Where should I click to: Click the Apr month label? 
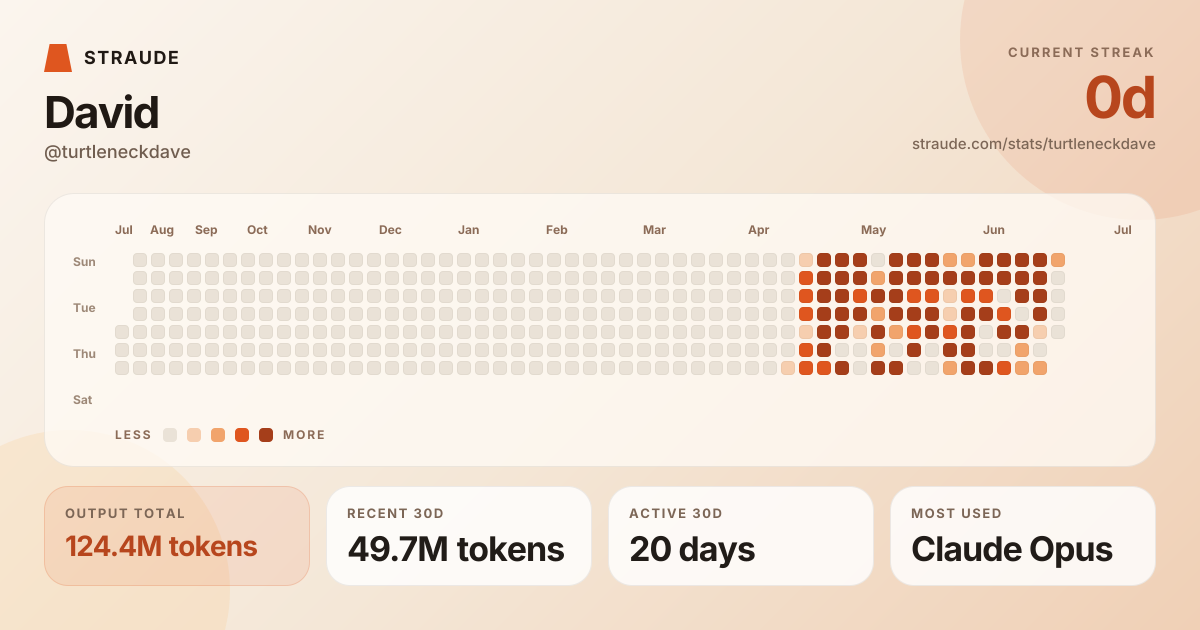[x=759, y=230]
